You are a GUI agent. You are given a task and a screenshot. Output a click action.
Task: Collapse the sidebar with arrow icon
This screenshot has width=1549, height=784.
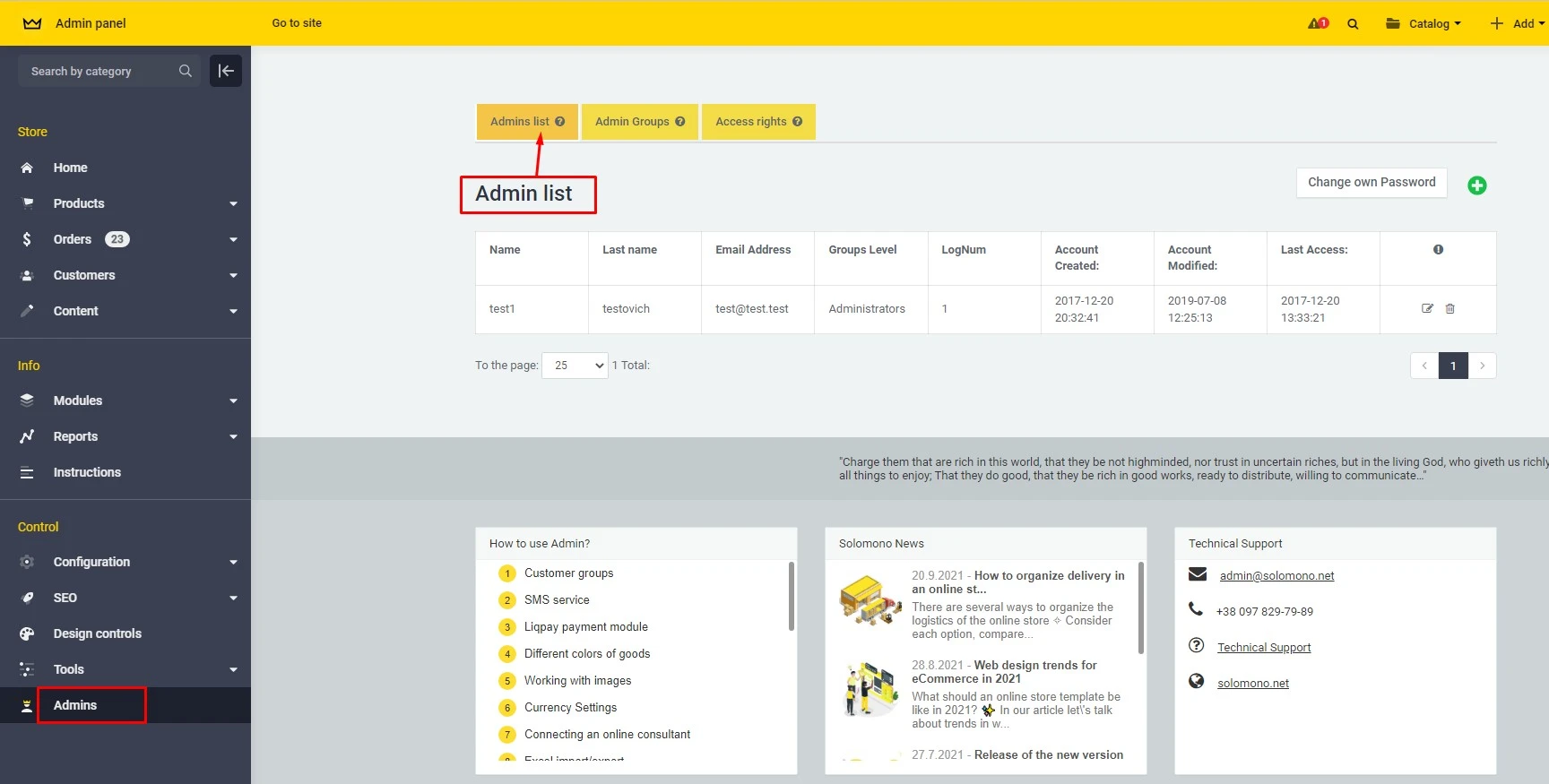coord(226,71)
